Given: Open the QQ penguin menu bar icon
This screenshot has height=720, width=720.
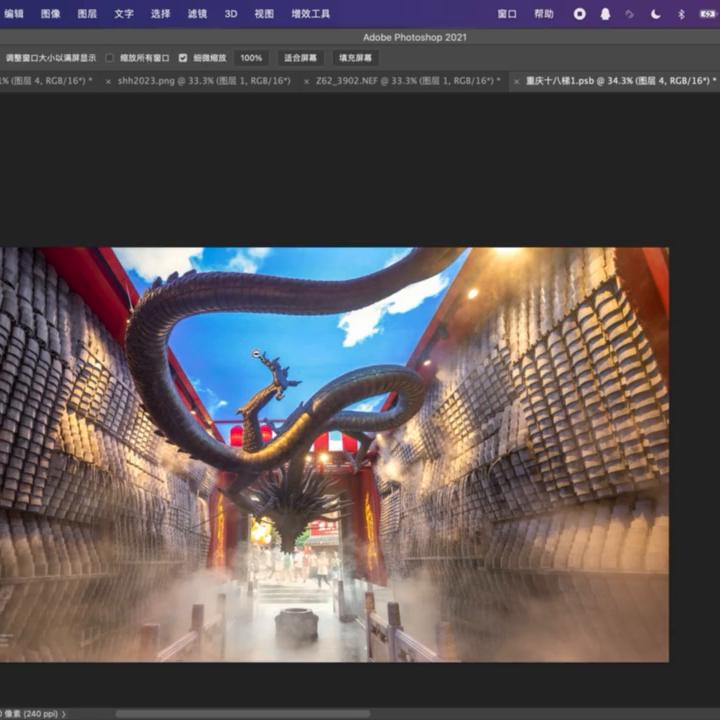Looking at the screenshot, I should (x=605, y=14).
